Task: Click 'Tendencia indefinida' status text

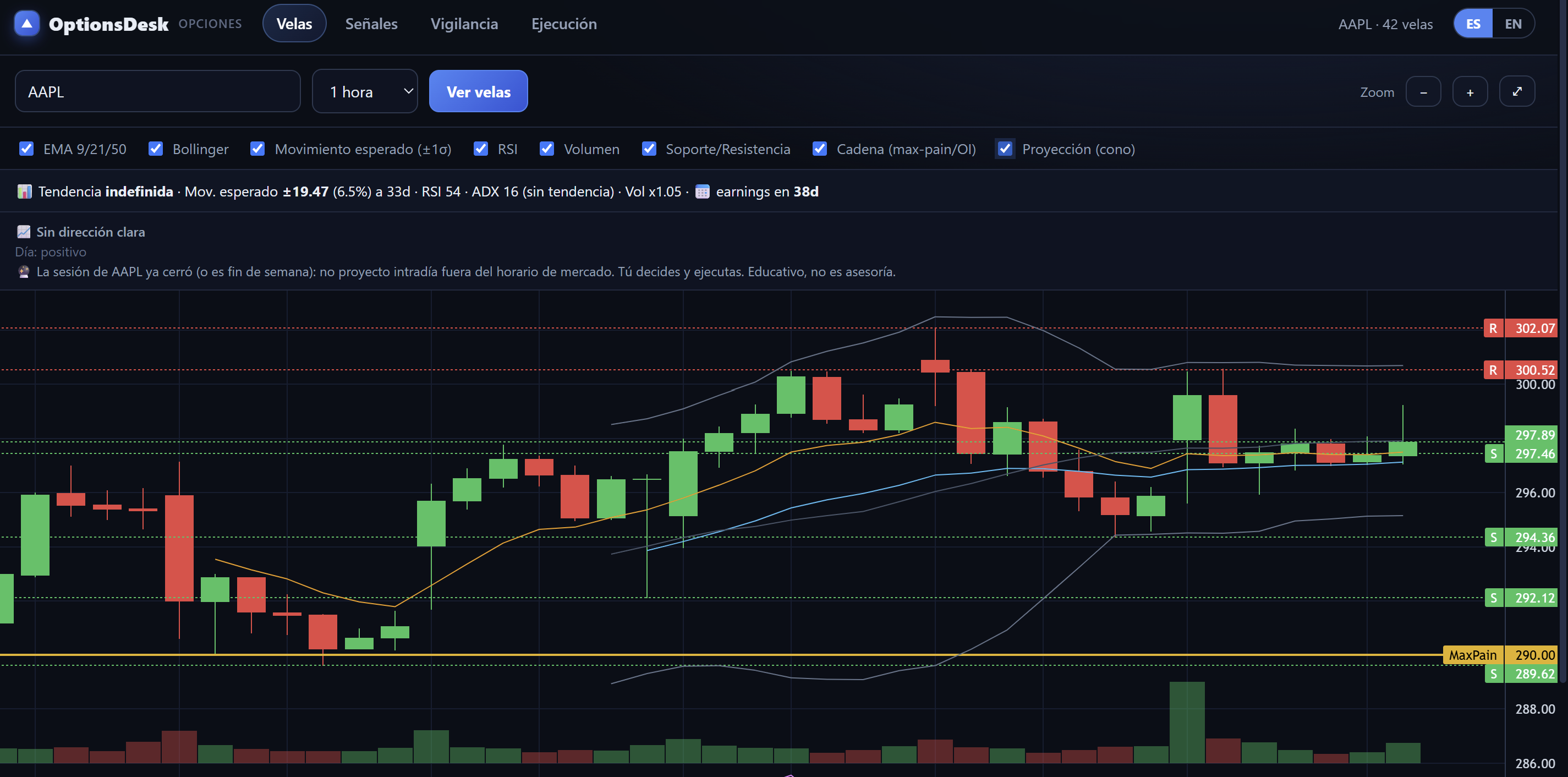Action: pos(106,192)
